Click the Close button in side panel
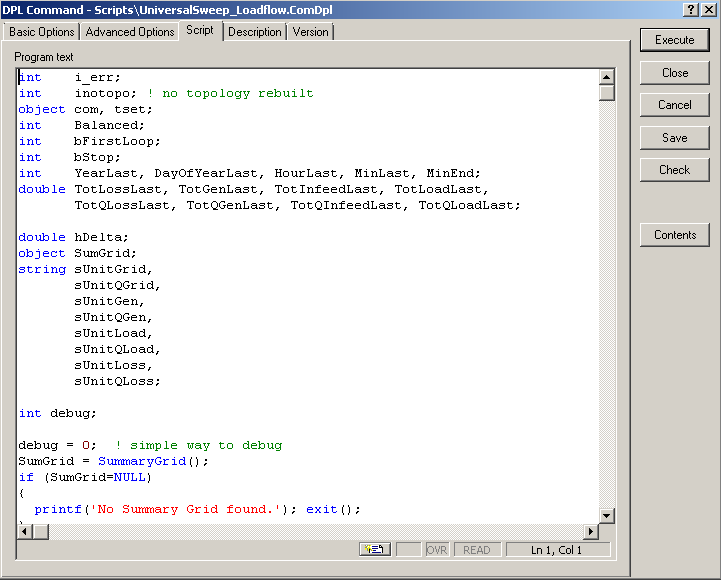This screenshot has width=721, height=580. tap(674, 73)
